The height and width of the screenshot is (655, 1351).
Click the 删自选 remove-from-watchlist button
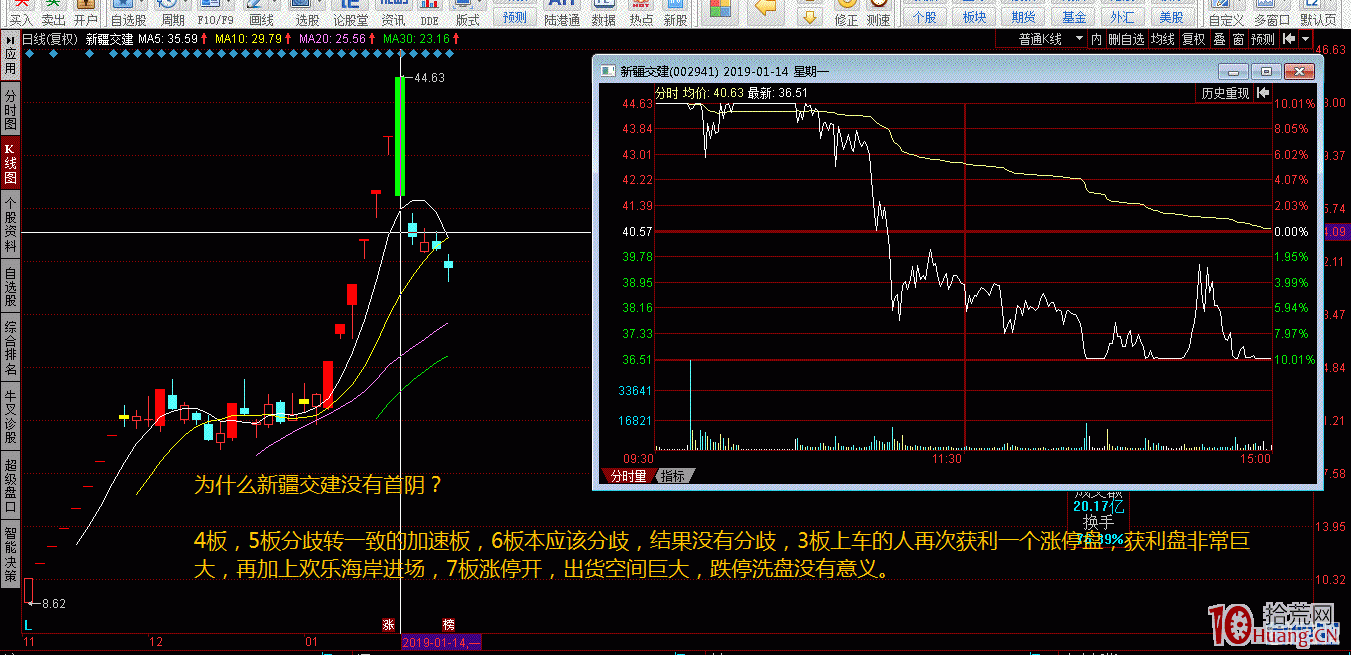pyautogui.click(x=1126, y=39)
